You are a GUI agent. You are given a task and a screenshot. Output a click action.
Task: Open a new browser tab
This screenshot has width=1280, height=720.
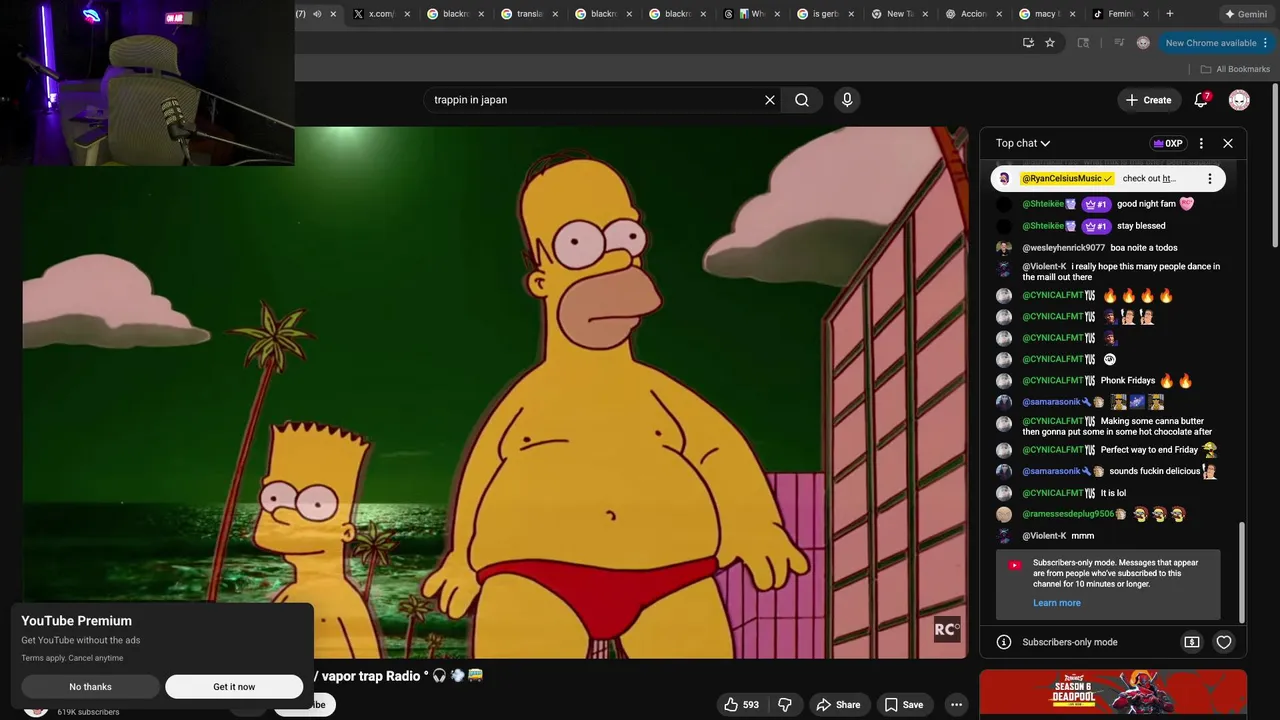1170,14
